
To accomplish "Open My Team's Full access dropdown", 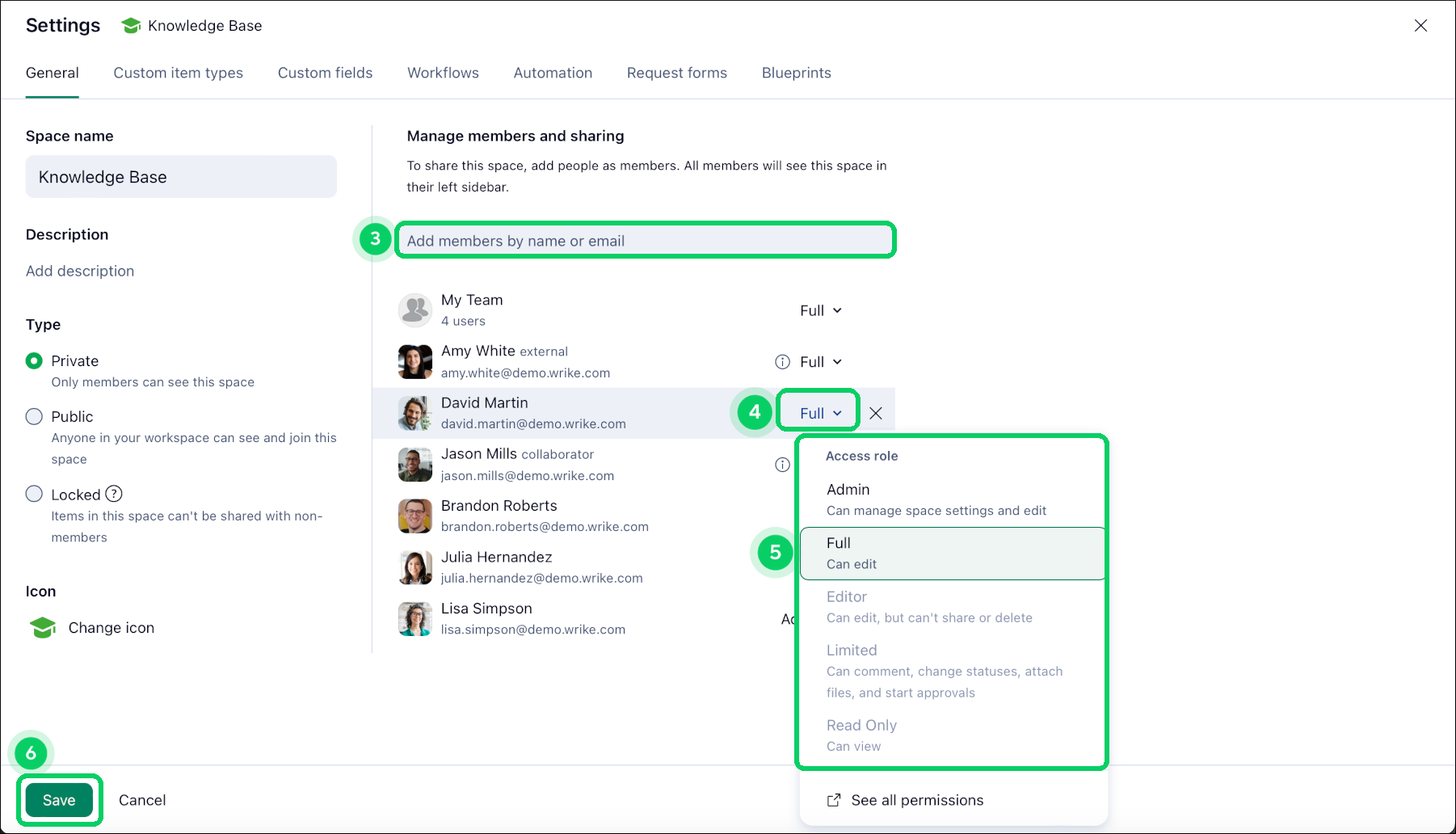I will click(819, 310).
